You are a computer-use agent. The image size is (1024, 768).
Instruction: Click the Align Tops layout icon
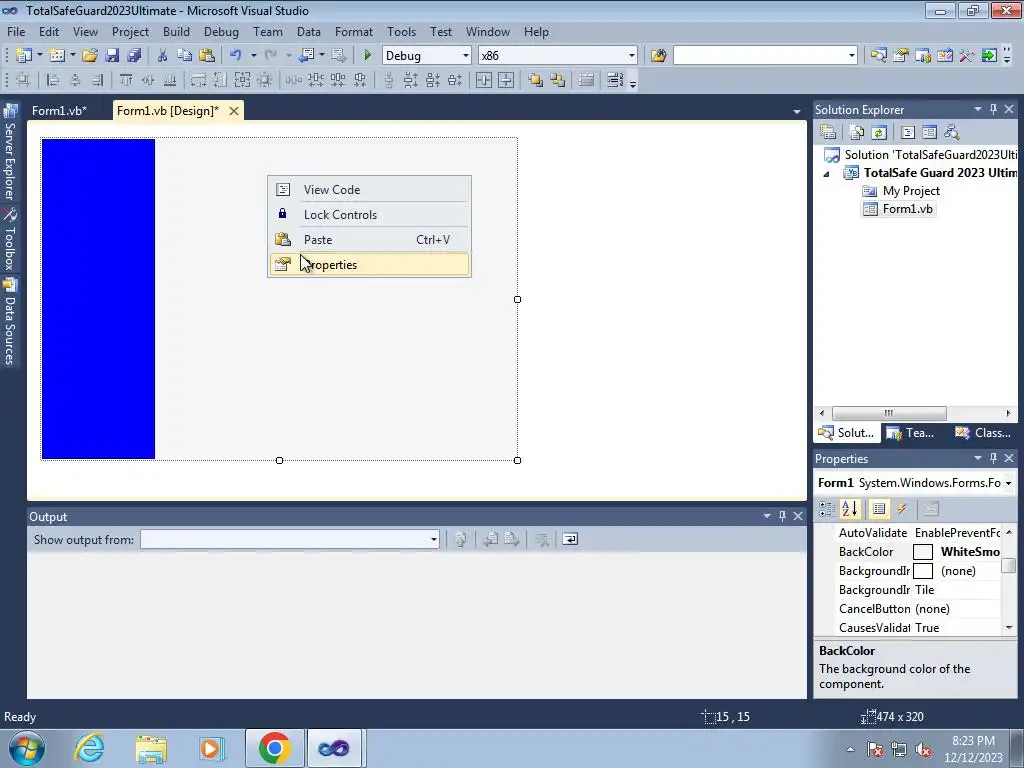[126, 80]
